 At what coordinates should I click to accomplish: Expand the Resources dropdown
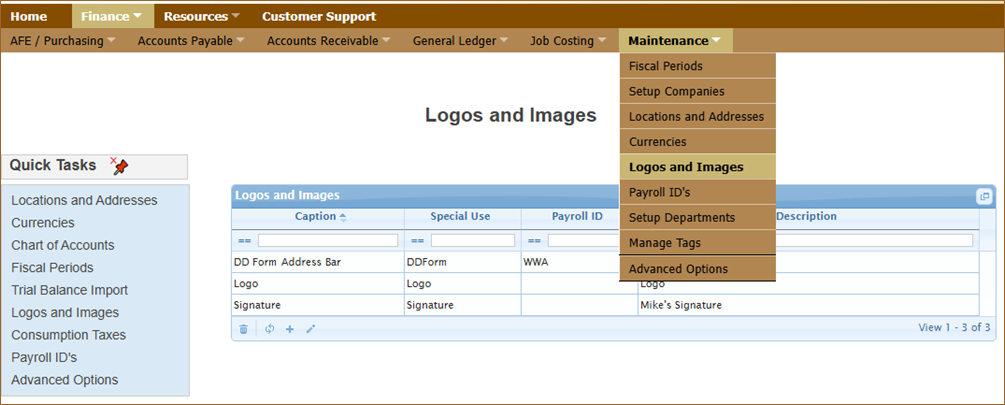203,16
